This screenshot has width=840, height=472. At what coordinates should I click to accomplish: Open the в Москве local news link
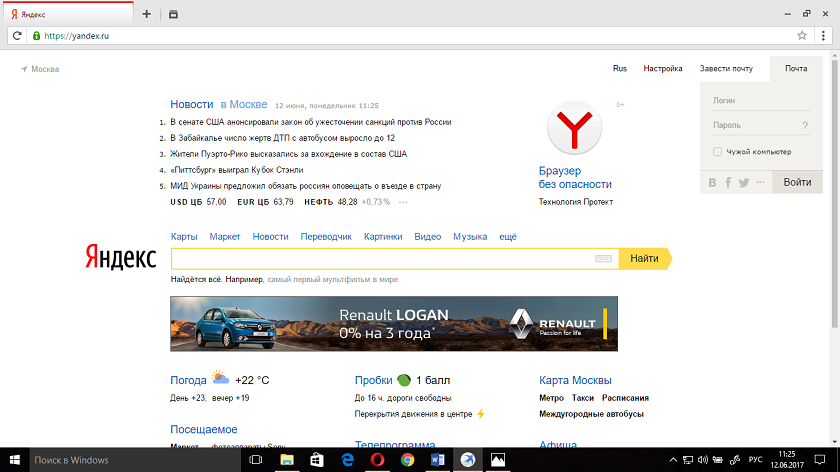tap(244, 104)
